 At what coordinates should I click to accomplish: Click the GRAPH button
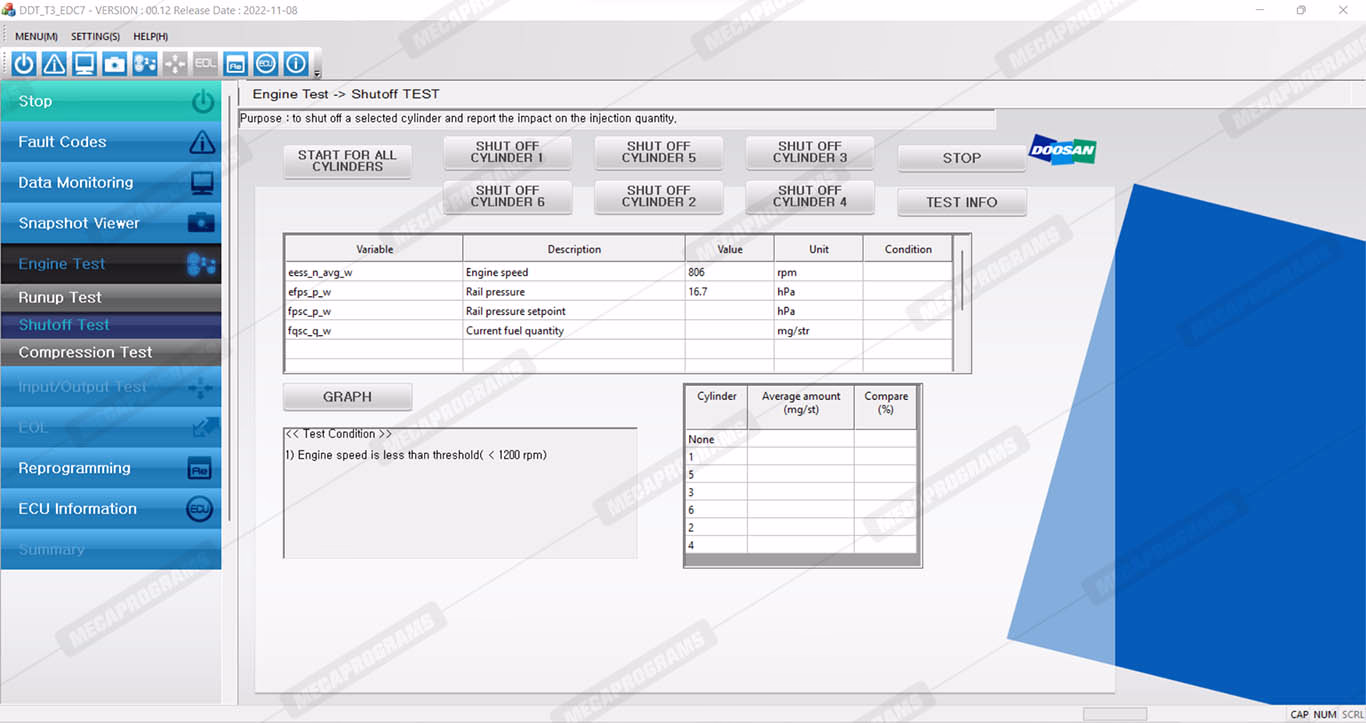tap(347, 397)
